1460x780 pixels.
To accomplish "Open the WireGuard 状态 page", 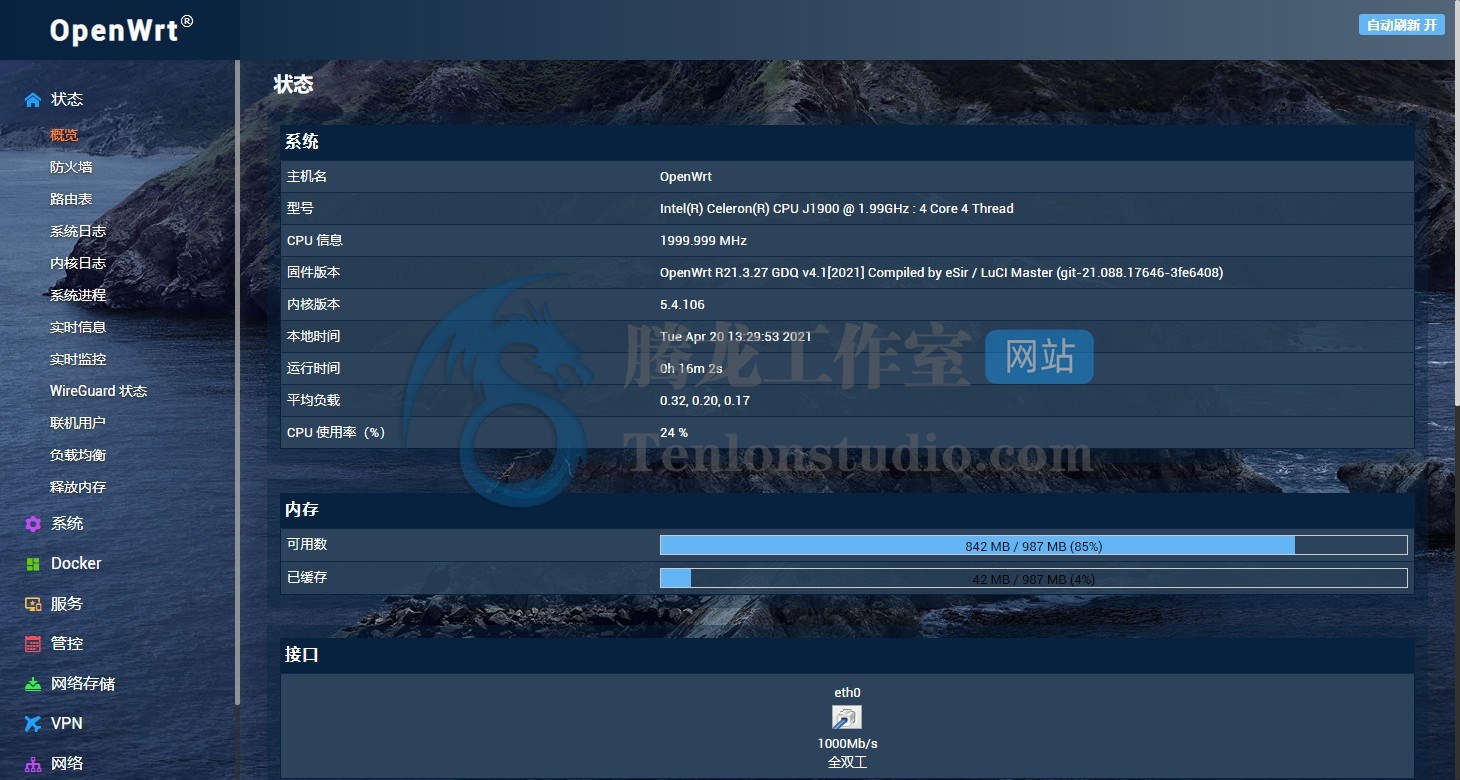I will coord(98,391).
